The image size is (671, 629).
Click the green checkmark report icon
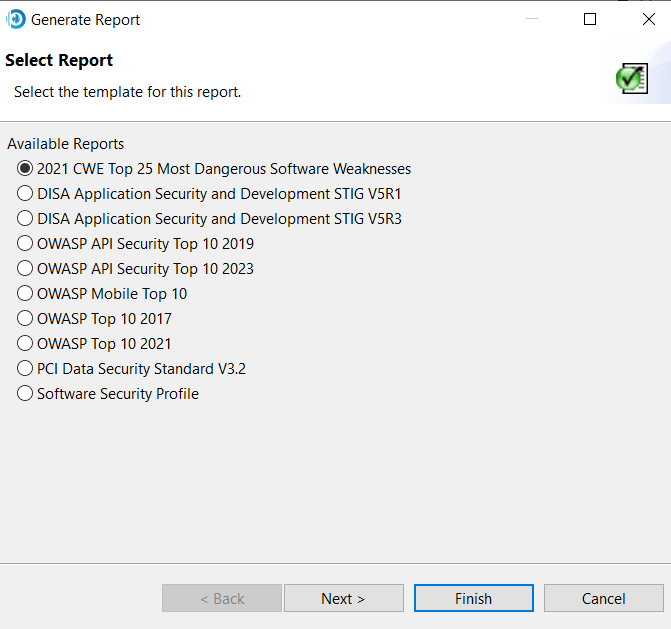point(632,78)
